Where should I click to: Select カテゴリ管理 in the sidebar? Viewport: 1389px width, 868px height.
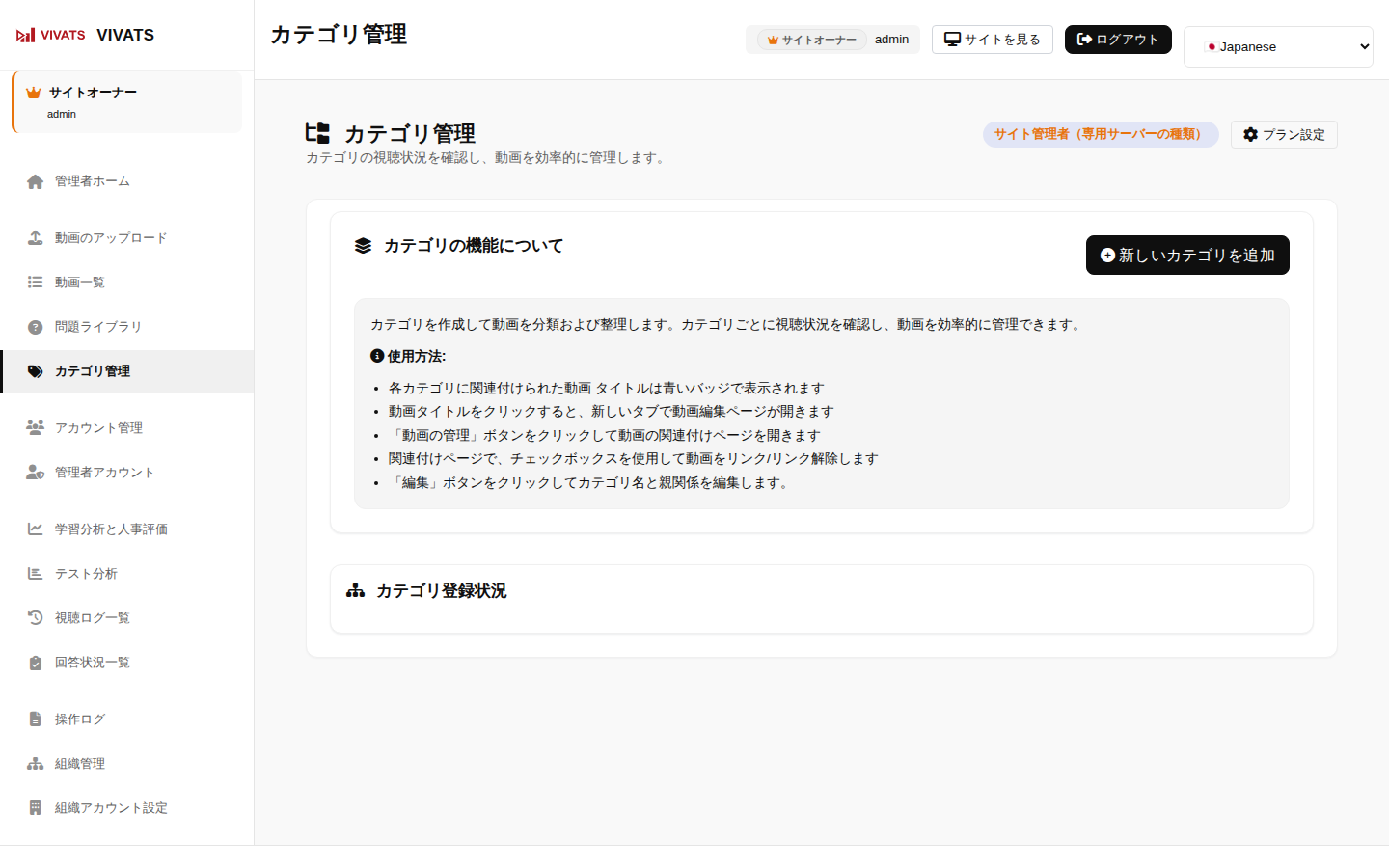127,371
